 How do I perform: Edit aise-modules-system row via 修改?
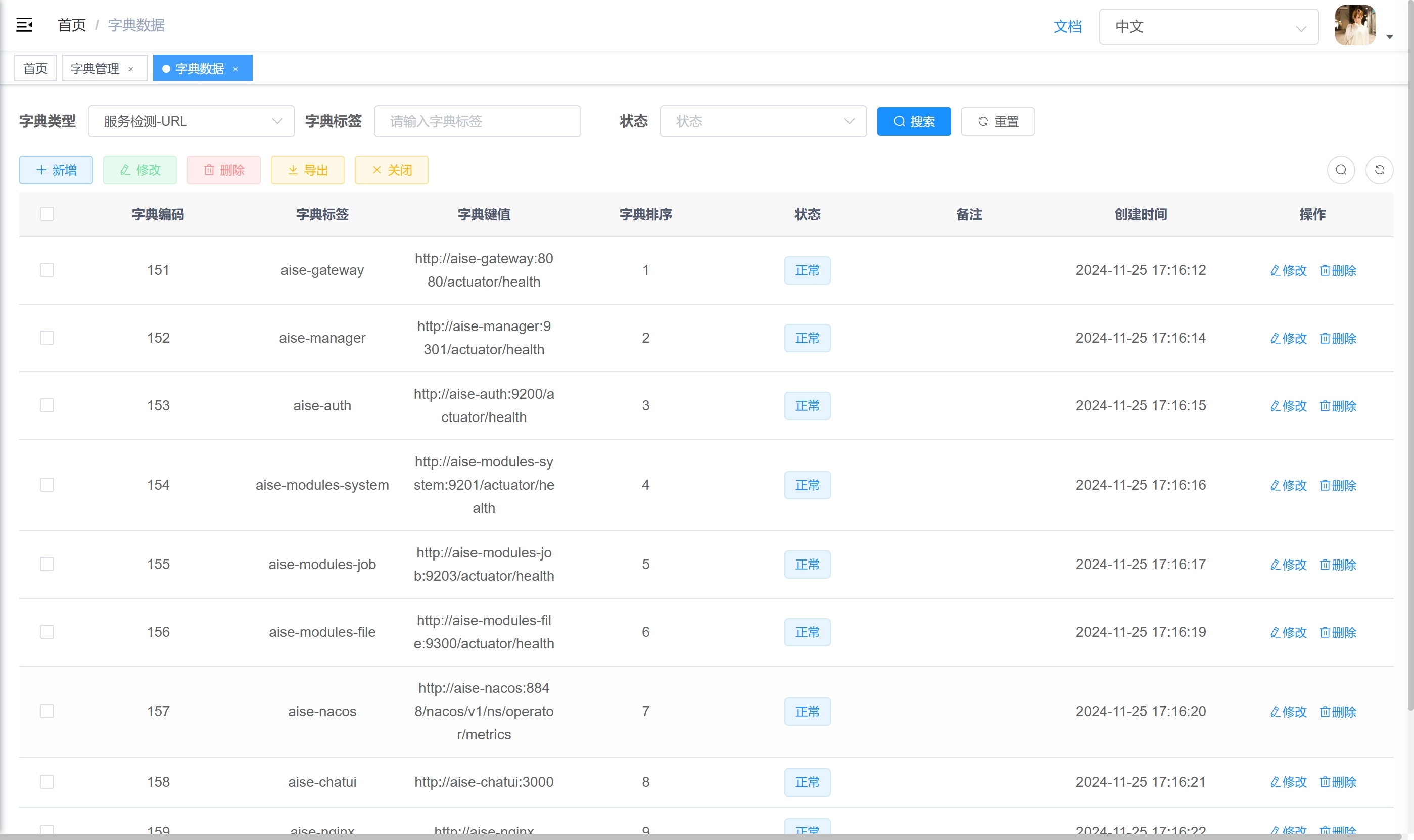tap(1288, 486)
